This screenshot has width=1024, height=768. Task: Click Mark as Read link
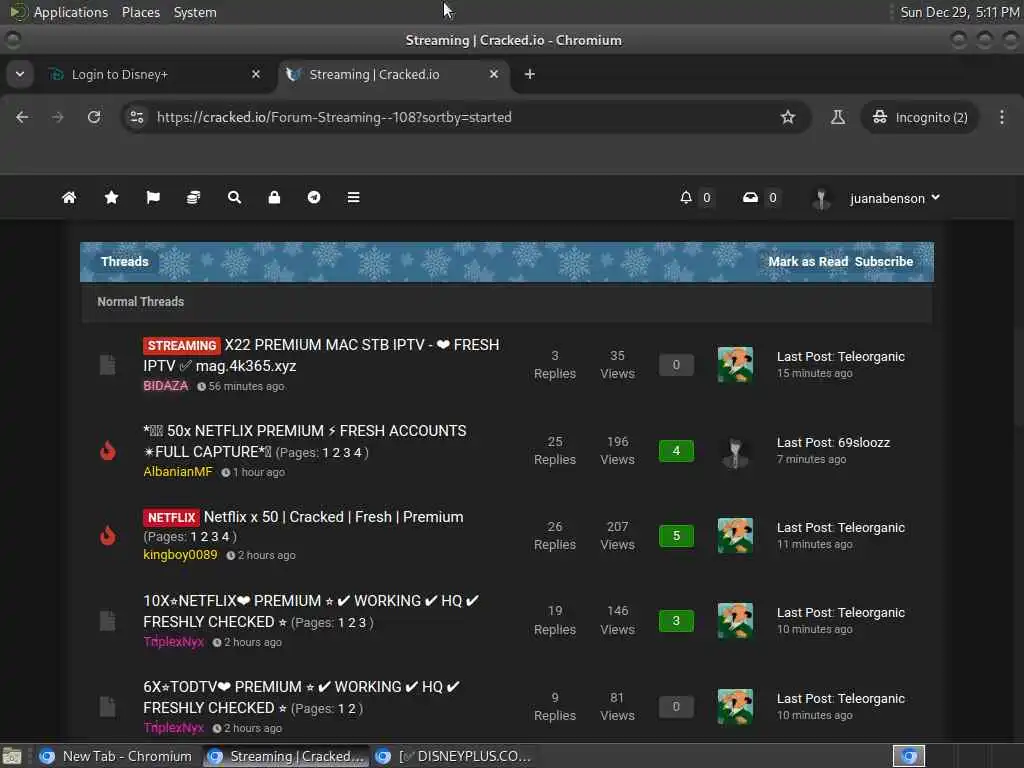808,261
